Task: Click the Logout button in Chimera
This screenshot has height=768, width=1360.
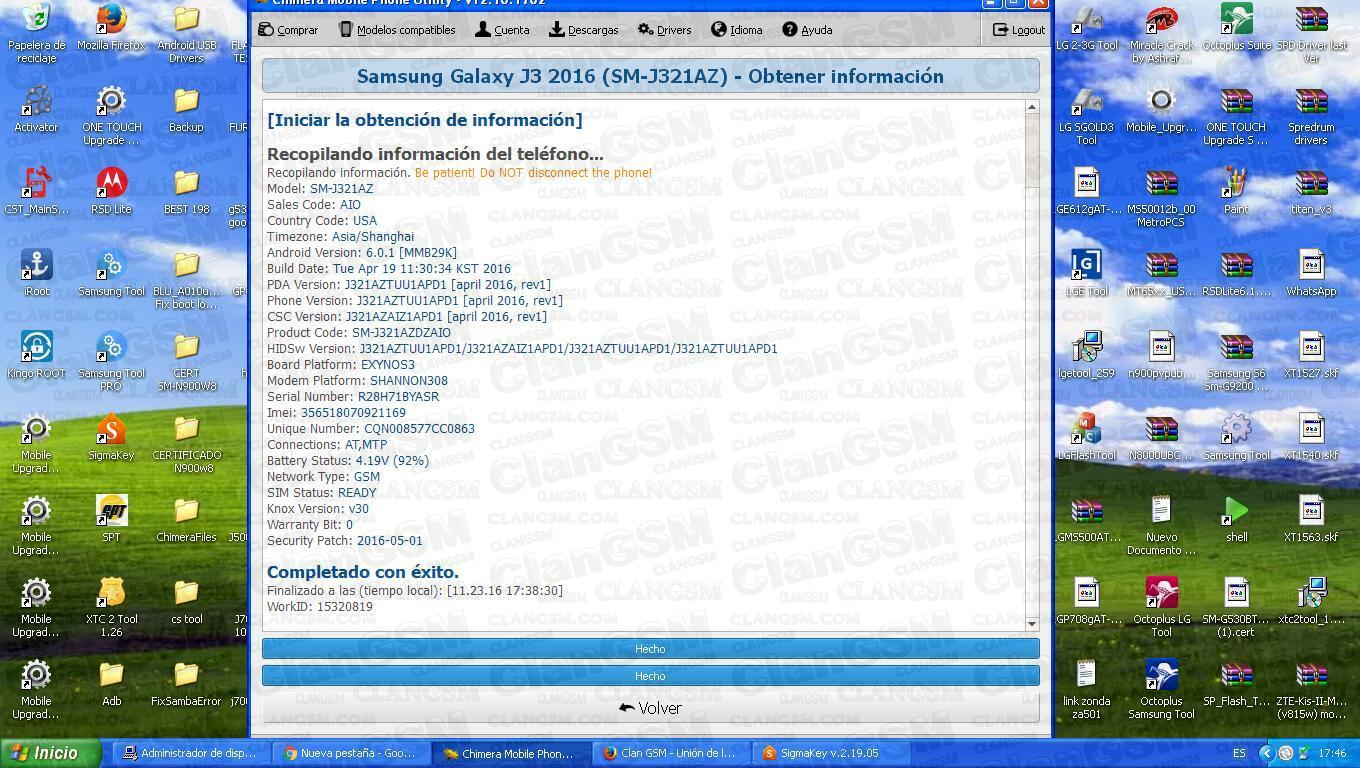Action: point(1018,30)
